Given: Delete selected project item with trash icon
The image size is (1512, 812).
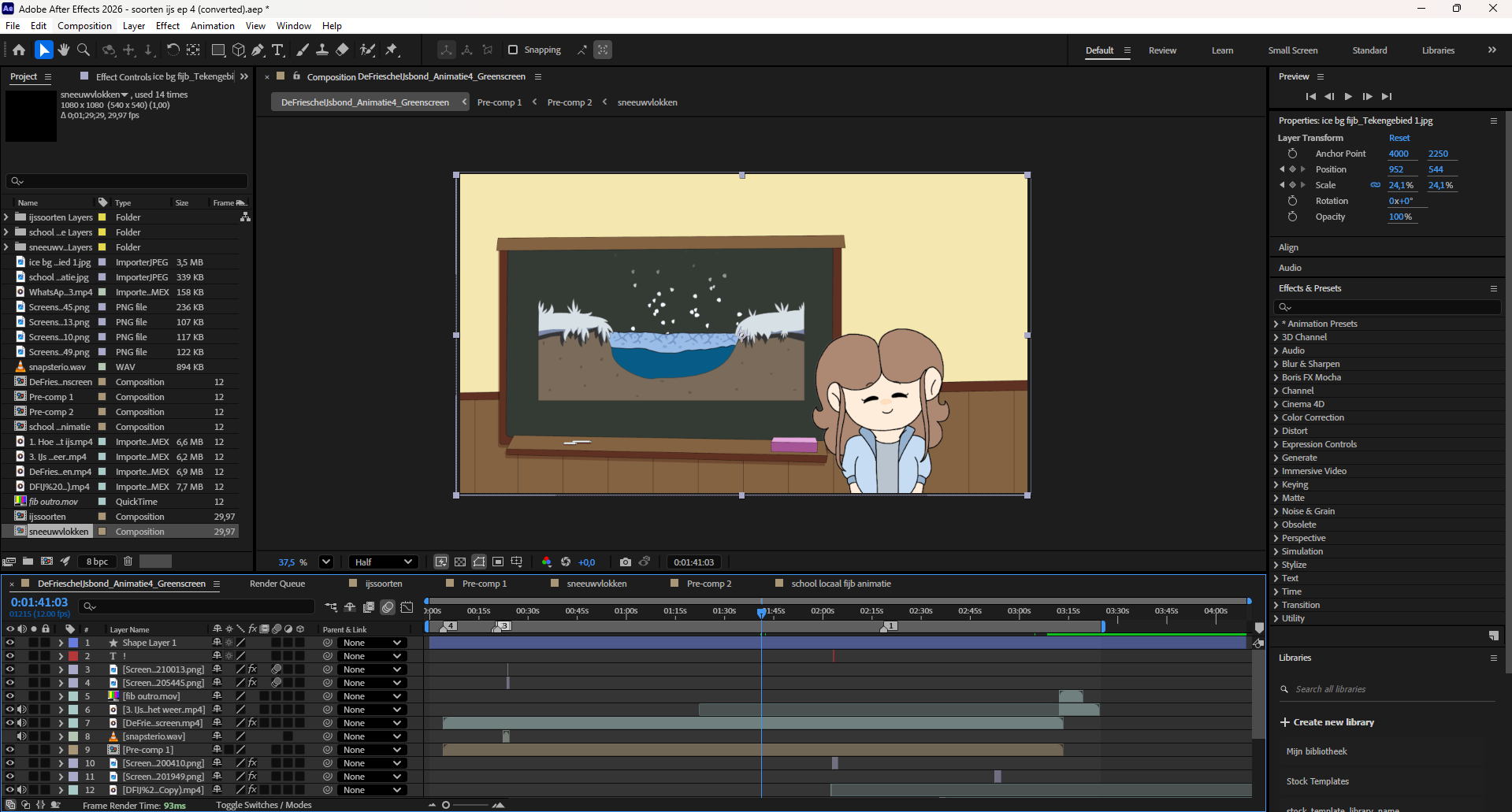Looking at the screenshot, I should tap(128, 562).
